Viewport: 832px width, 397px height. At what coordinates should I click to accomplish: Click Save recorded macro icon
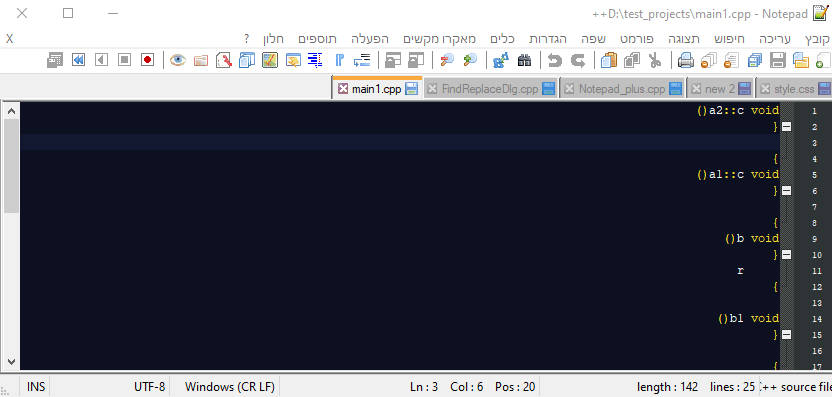tap(55, 60)
